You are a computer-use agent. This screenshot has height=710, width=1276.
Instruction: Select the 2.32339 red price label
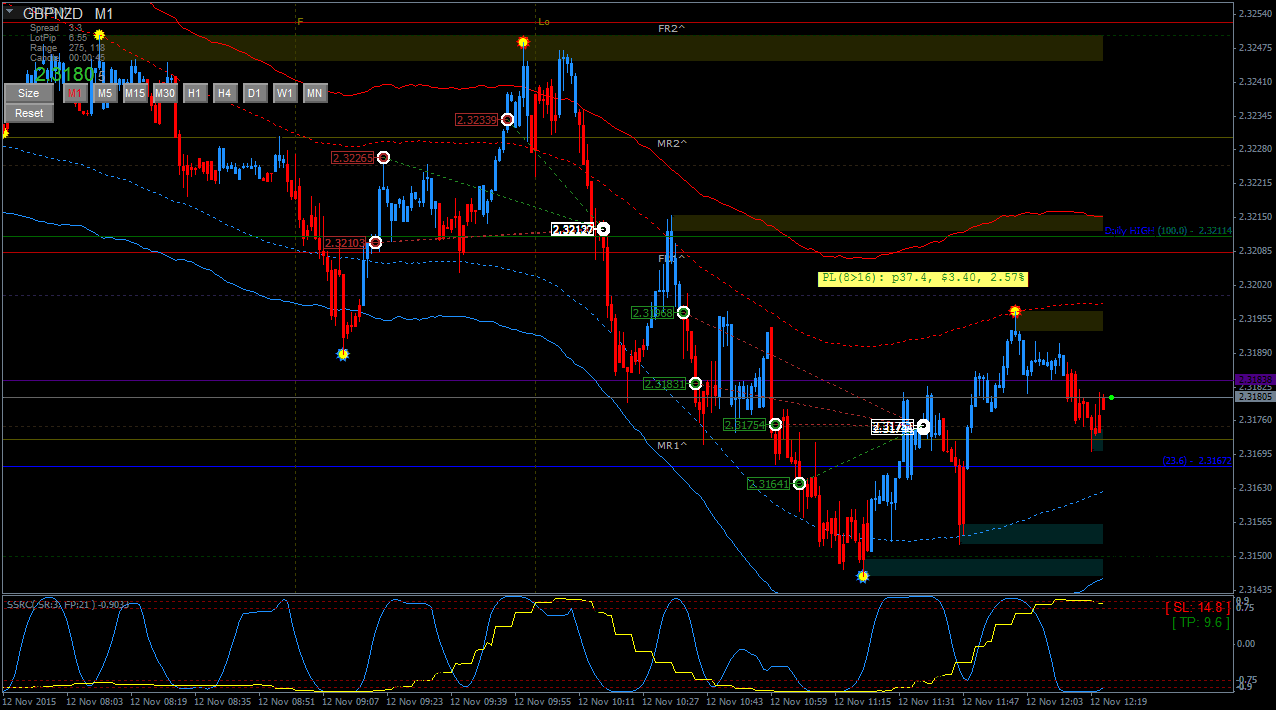pos(476,120)
